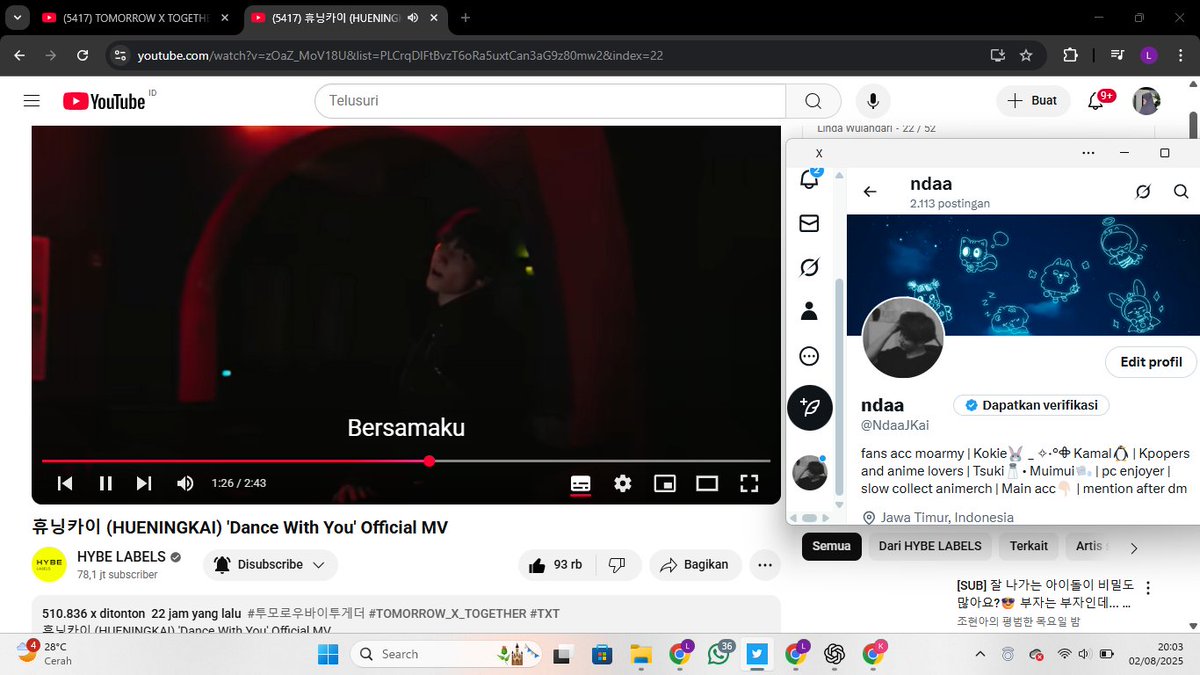Open the YouTube account avatar menu
1200x675 pixels.
pos(1146,101)
